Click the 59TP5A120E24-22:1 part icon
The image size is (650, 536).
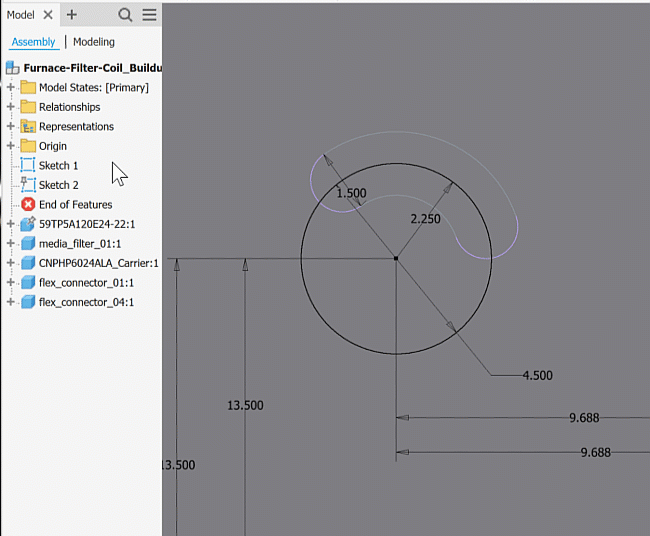coord(28,224)
